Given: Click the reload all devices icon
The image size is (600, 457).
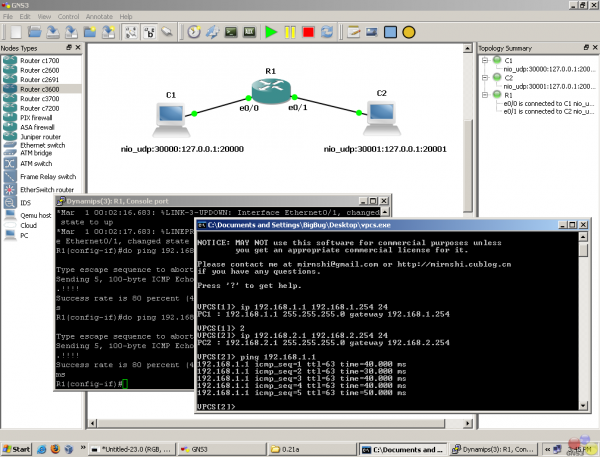Looking at the screenshot, I should click(328, 32).
